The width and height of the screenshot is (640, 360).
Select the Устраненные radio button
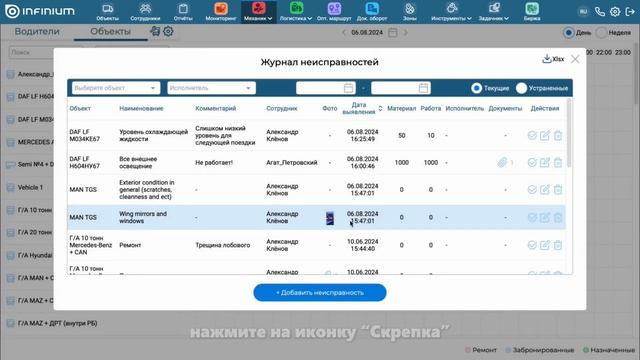521,88
